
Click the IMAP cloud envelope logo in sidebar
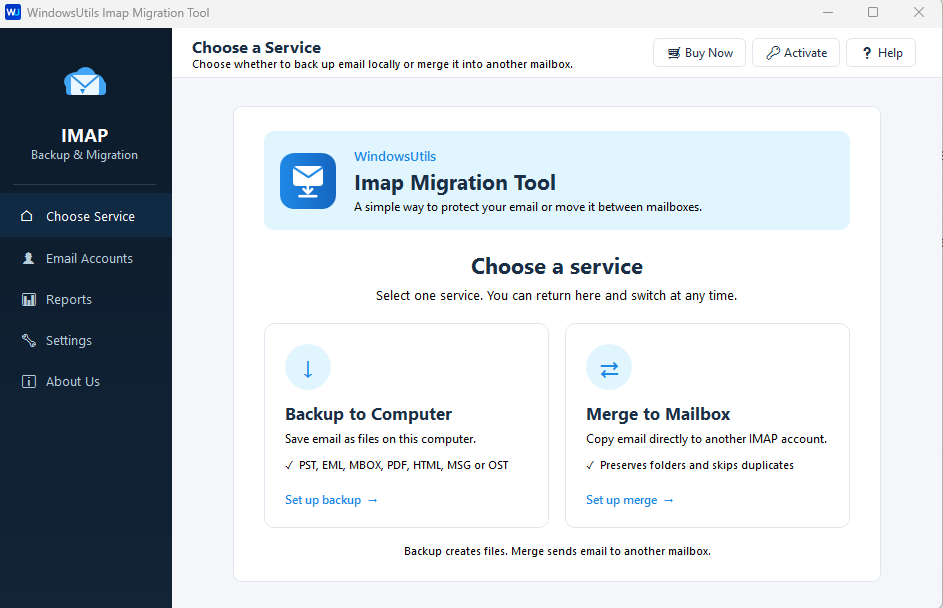click(85, 81)
